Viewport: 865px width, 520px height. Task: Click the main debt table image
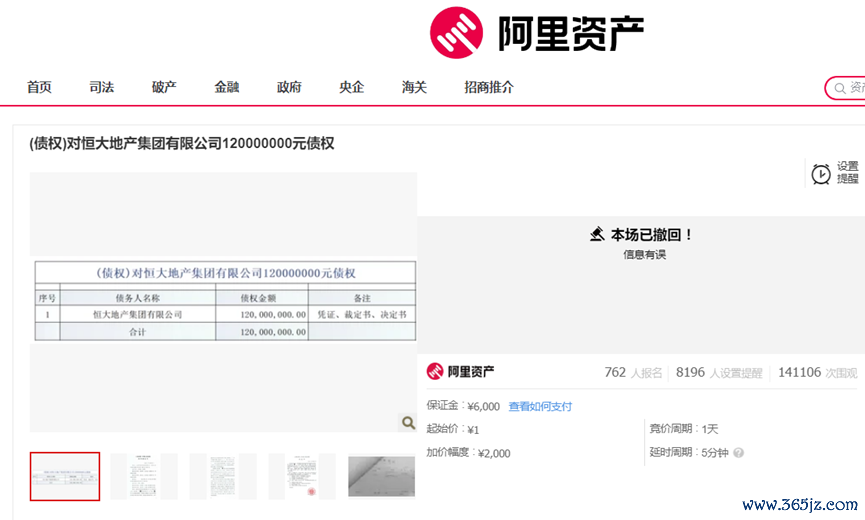pos(225,301)
